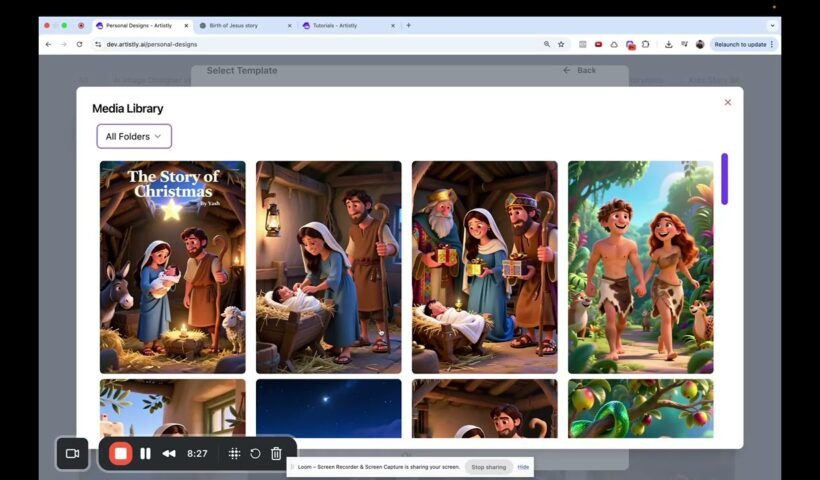The image size is (820, 480).
Task: Click the Media Library scrollbar
Action: coord(724,179)
